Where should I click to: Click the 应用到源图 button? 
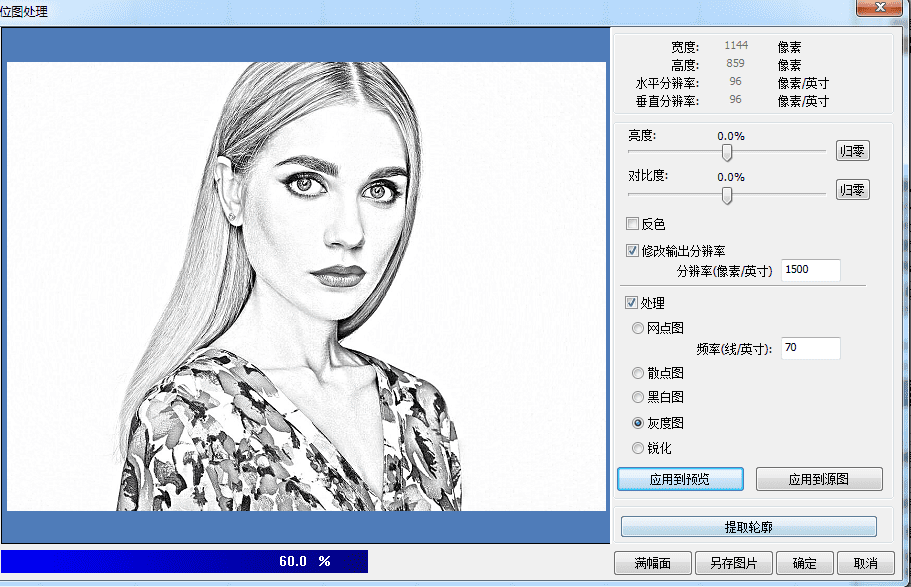click(819, 479)
